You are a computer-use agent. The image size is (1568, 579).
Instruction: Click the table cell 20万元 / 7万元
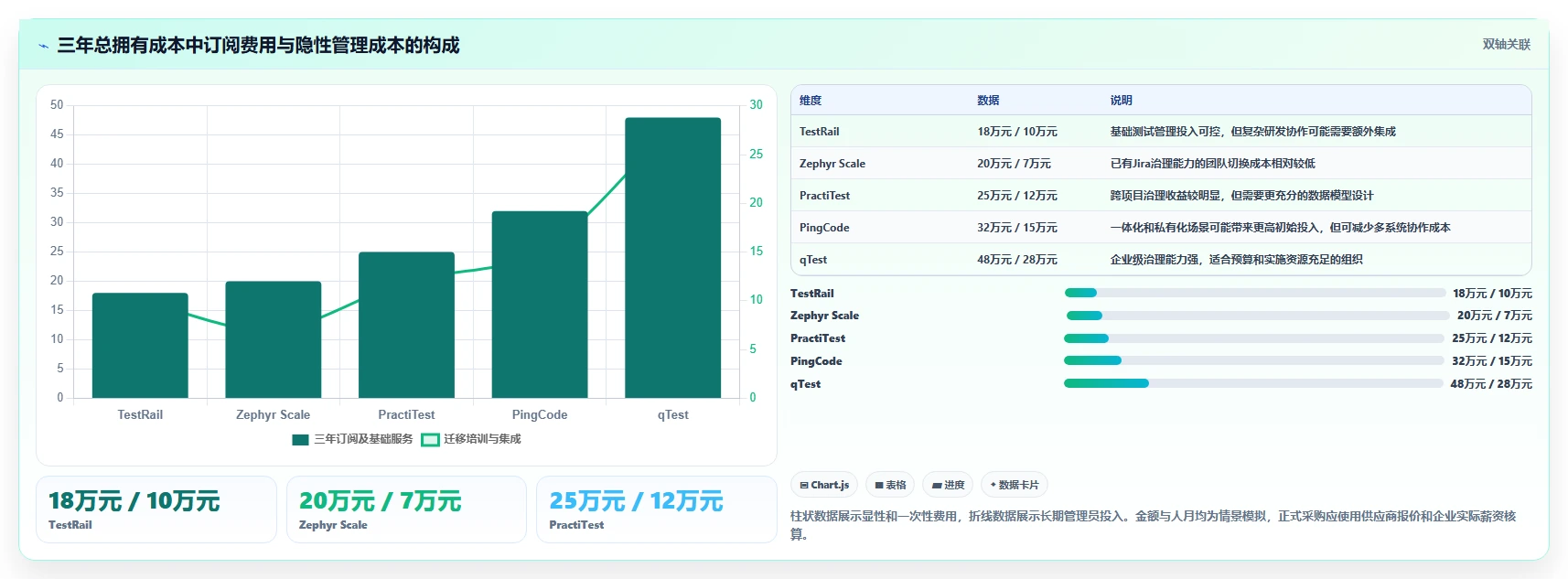(1014, 164)
